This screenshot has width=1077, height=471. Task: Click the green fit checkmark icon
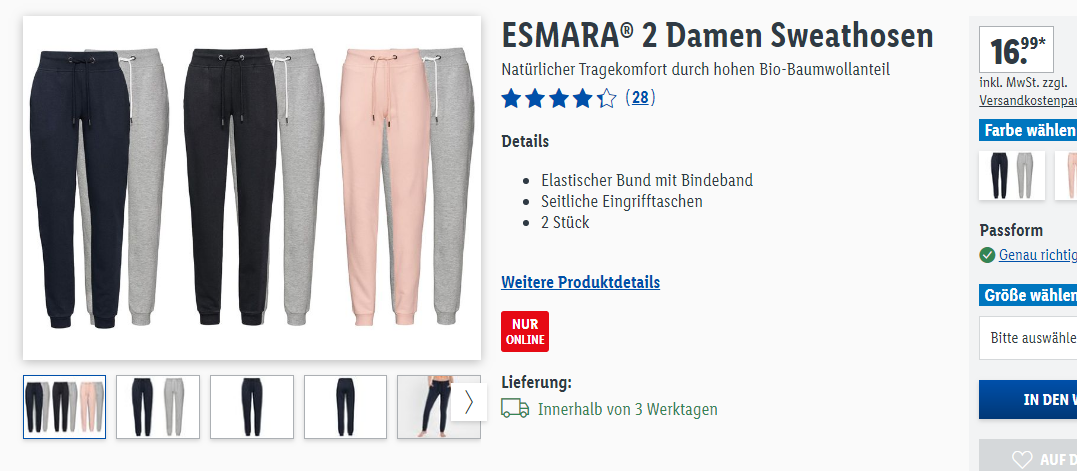click(x=987, y=255)
